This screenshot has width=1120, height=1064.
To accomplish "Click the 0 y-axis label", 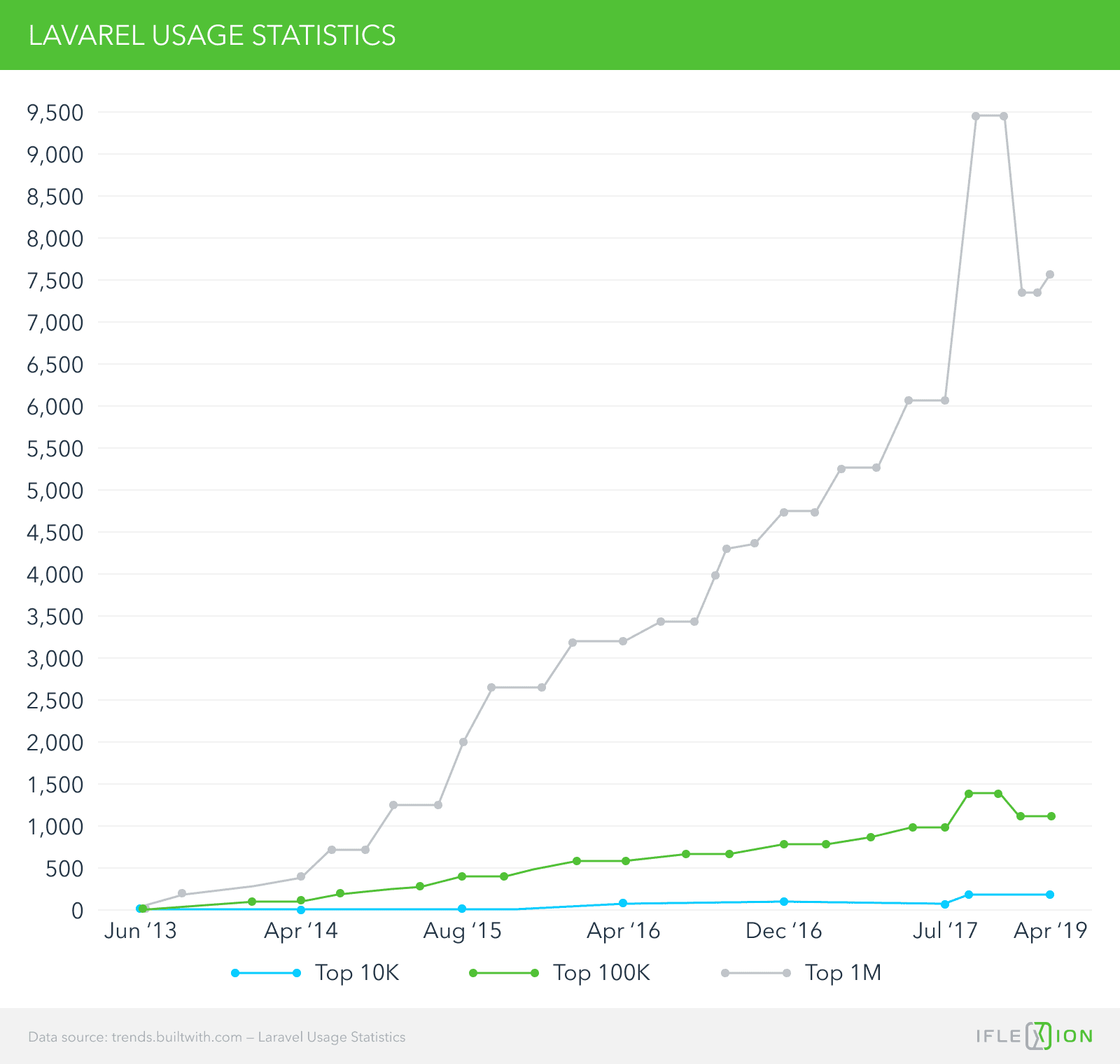I will pos(77,911).
